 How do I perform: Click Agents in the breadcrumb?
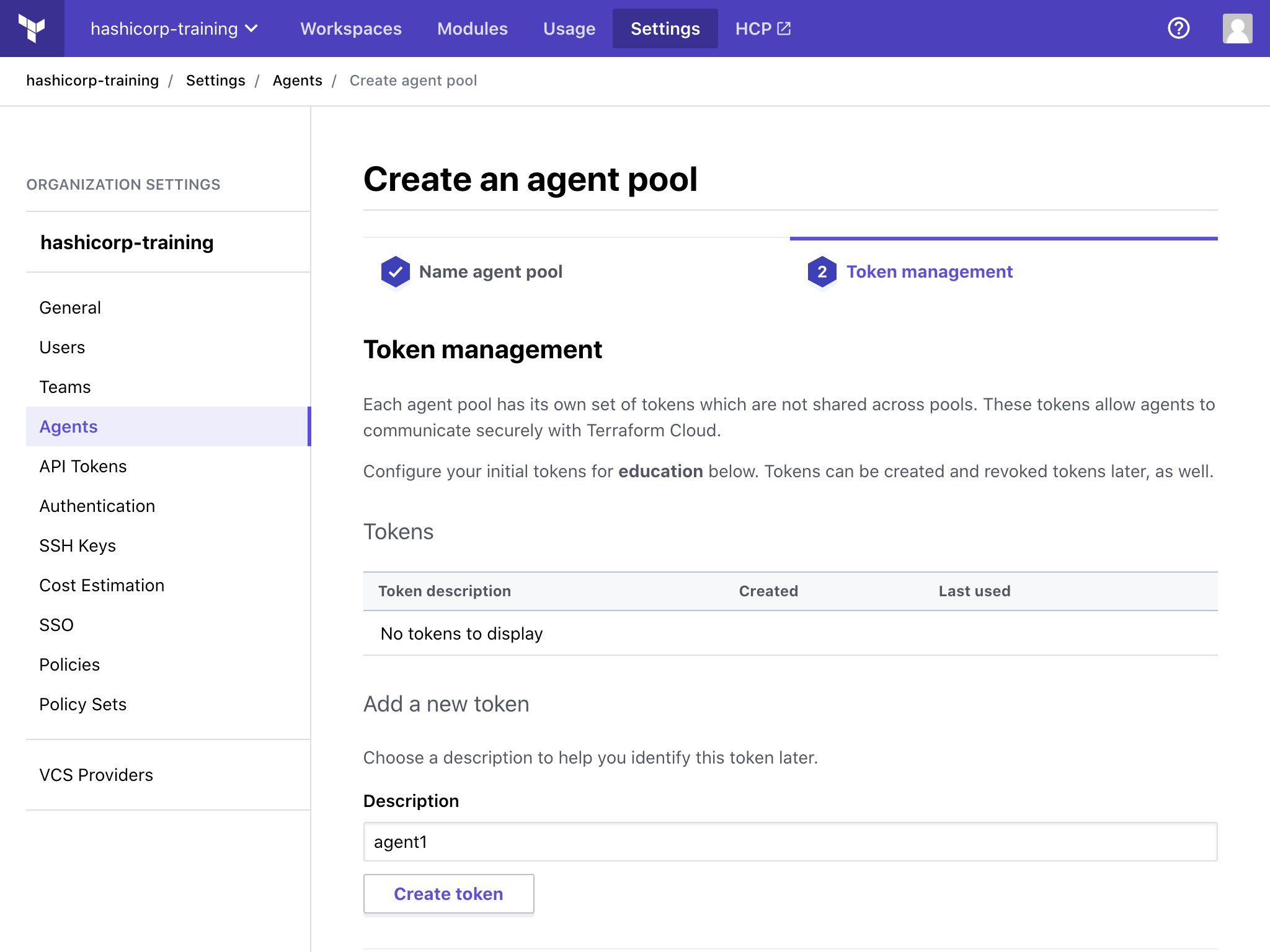point(297,81)
